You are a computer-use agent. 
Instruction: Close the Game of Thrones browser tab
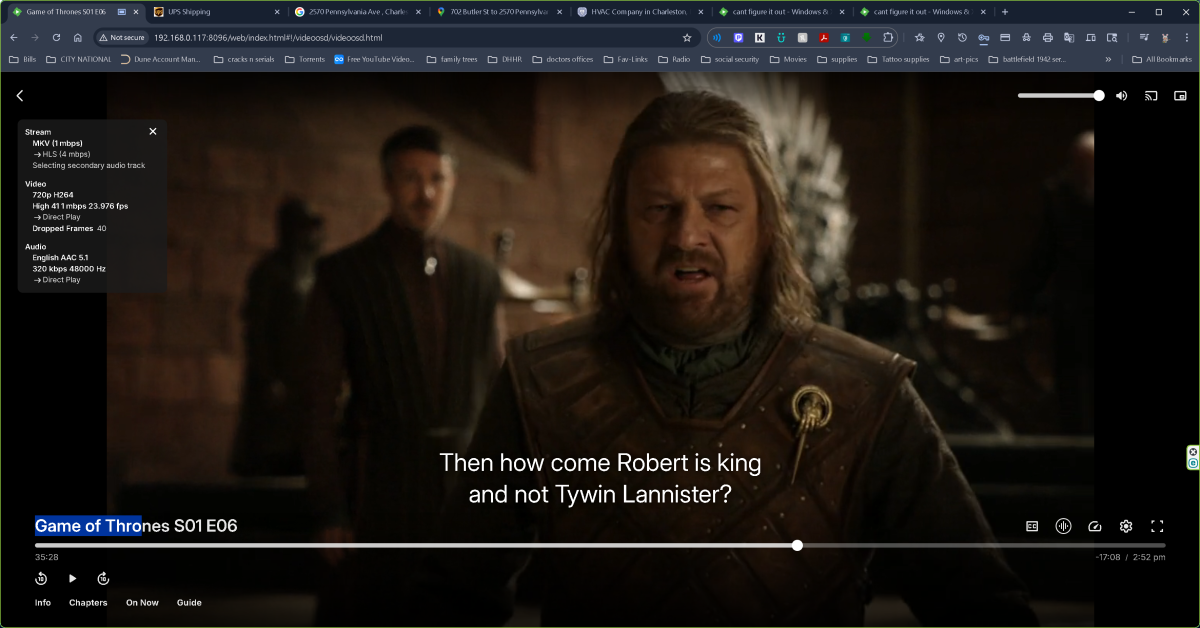tap(135, 12)
